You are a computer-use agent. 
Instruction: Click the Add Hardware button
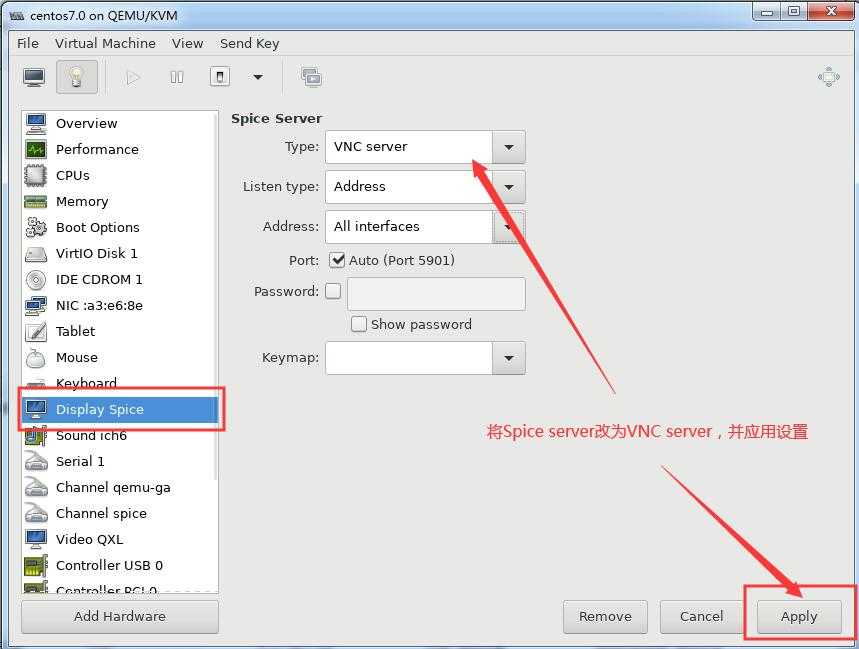click(x=120, y=617)
